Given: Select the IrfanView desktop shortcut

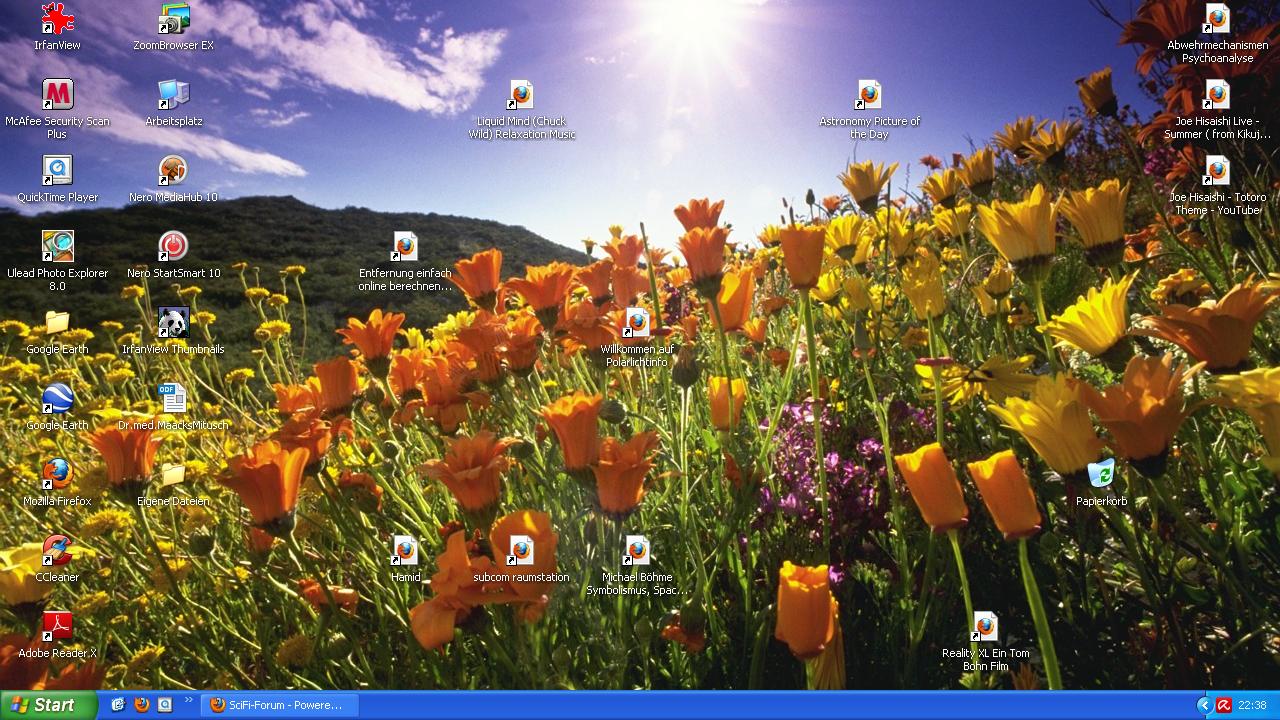Looking at the screenshot, I should [x=57, y=20].
